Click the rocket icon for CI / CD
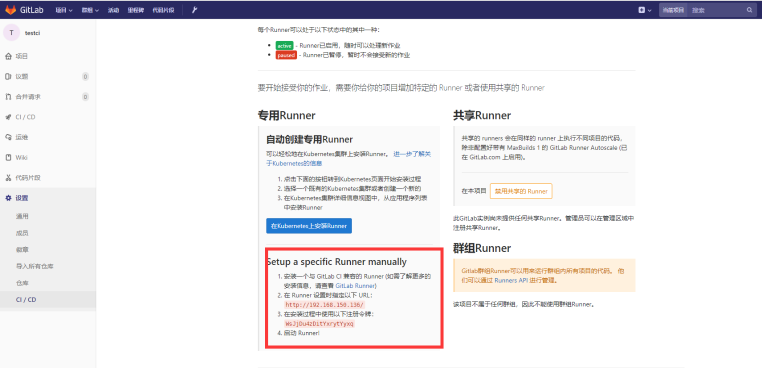The image size is (762, 368). [8, 117]
